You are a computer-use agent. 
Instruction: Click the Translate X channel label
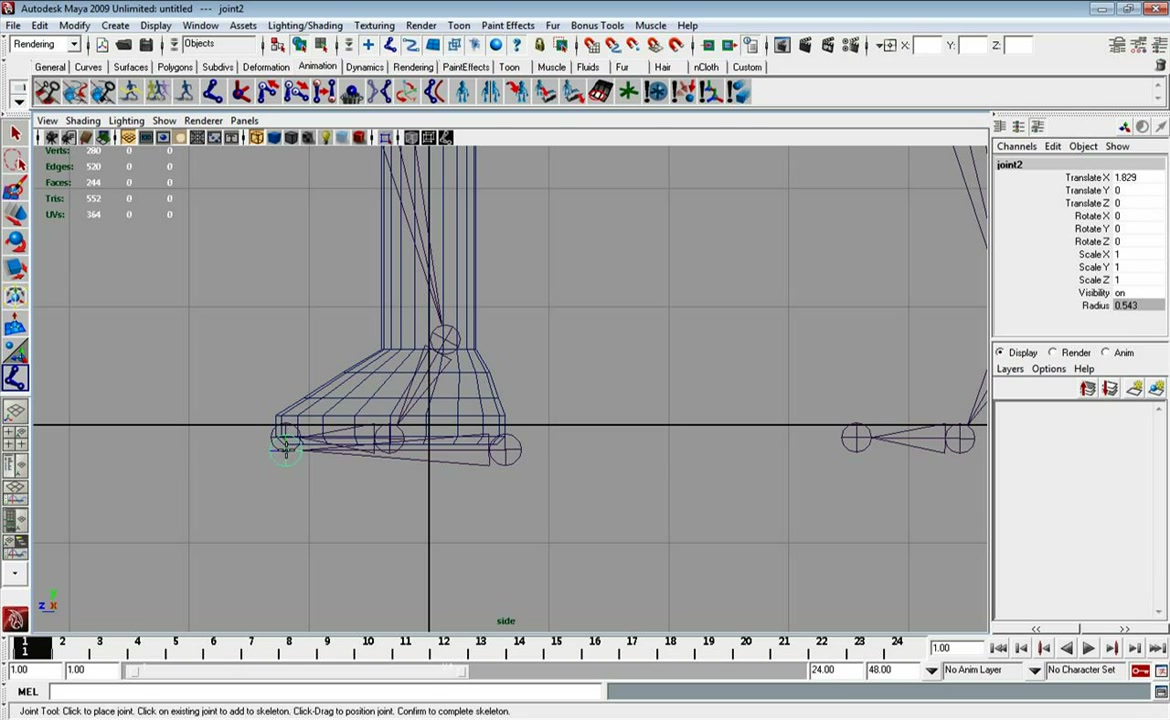1087,178
